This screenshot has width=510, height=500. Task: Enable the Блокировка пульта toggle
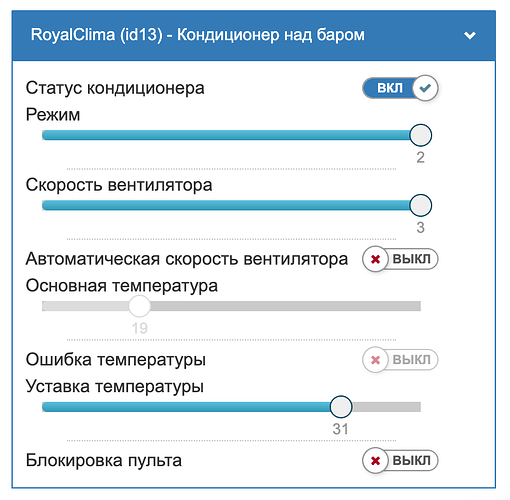[x=400, y=460]
